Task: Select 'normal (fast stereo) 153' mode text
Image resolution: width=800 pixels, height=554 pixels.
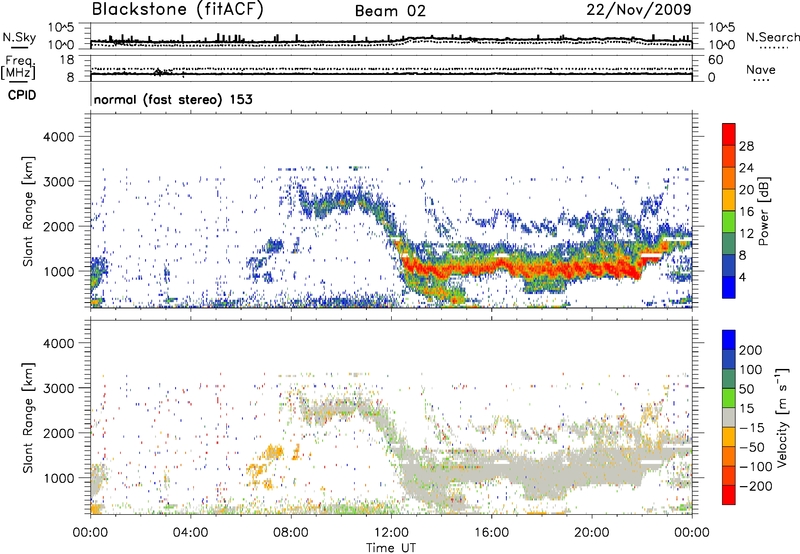Action: [173, 99]
